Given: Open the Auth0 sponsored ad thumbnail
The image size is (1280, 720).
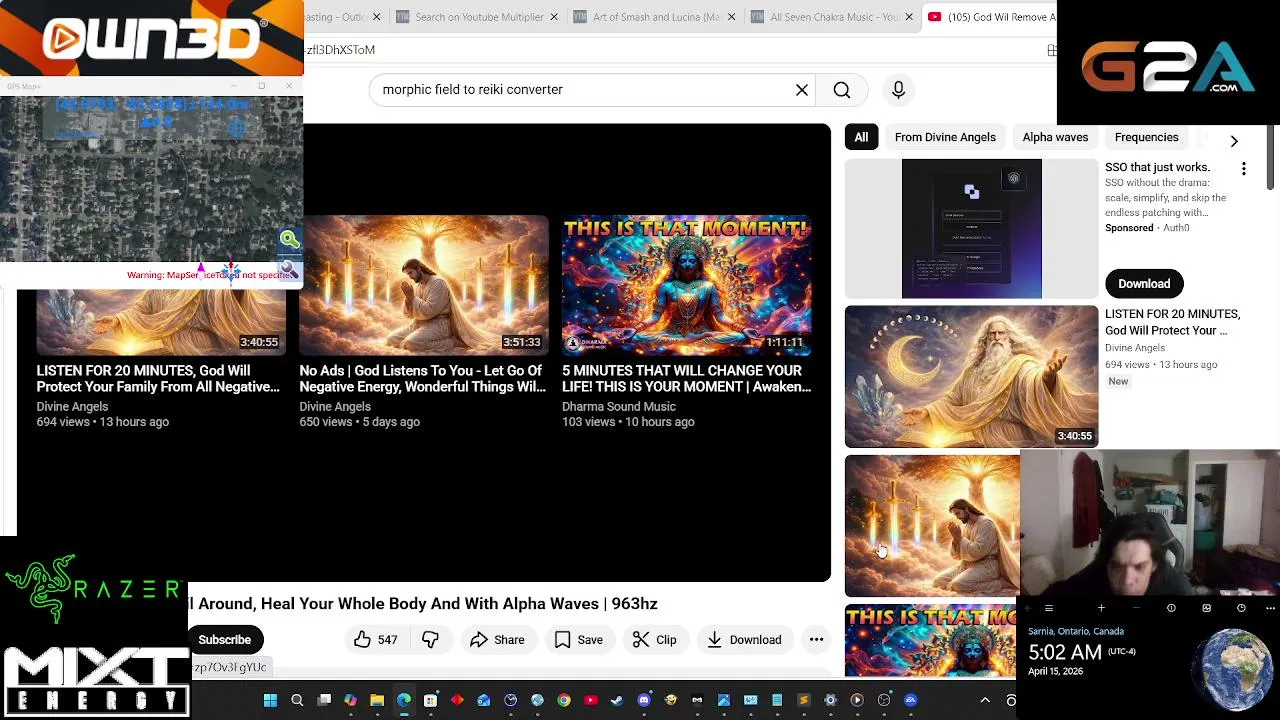Looking at the screenshot, I should tap(971, 229).
